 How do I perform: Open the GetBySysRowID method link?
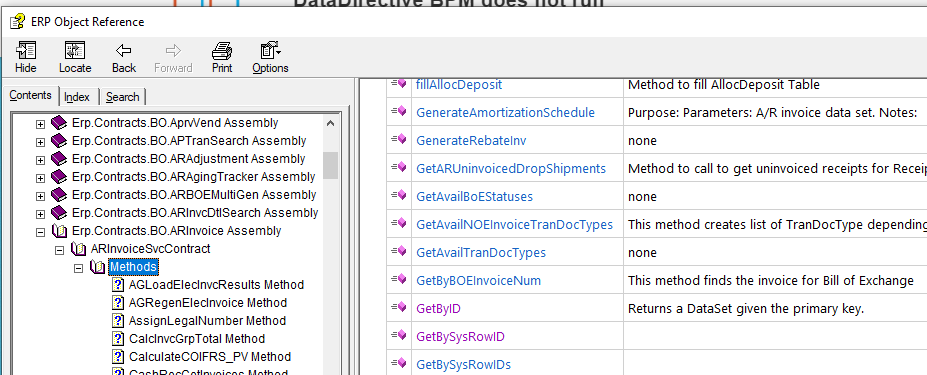461,337
